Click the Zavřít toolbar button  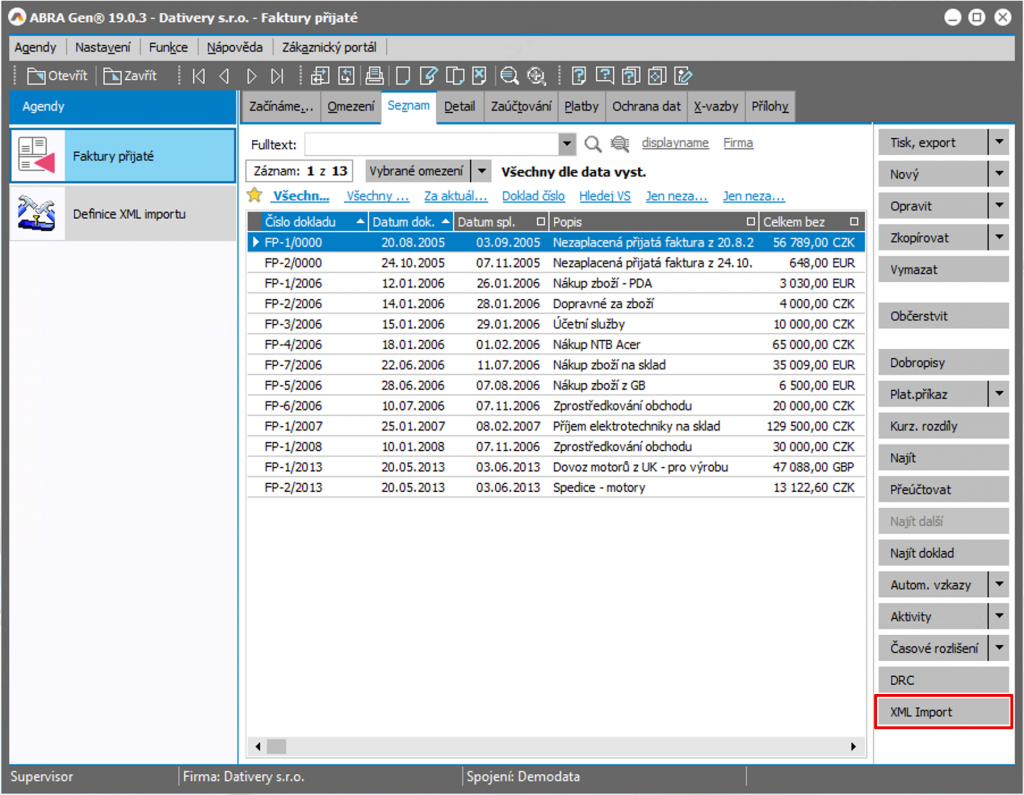(130, 76)
